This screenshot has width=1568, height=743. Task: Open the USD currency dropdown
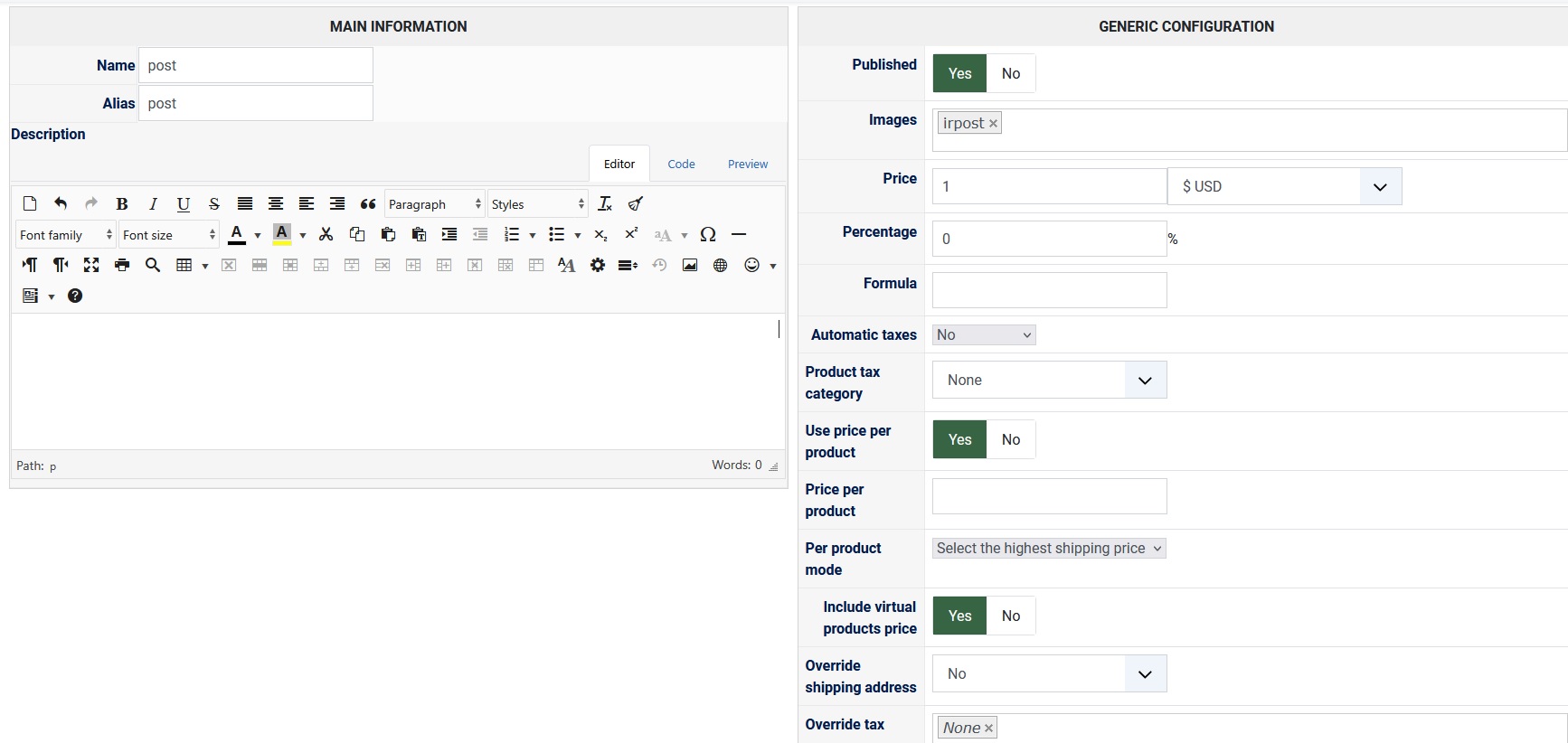(1284, 187)
